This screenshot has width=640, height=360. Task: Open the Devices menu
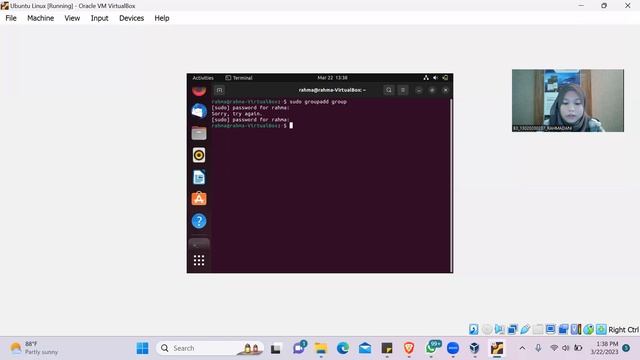point(131,18)
